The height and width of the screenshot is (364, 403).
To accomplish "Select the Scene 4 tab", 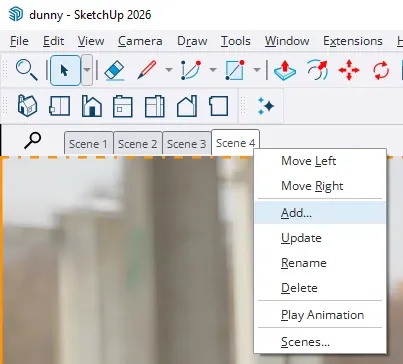I will coord(235,143).
